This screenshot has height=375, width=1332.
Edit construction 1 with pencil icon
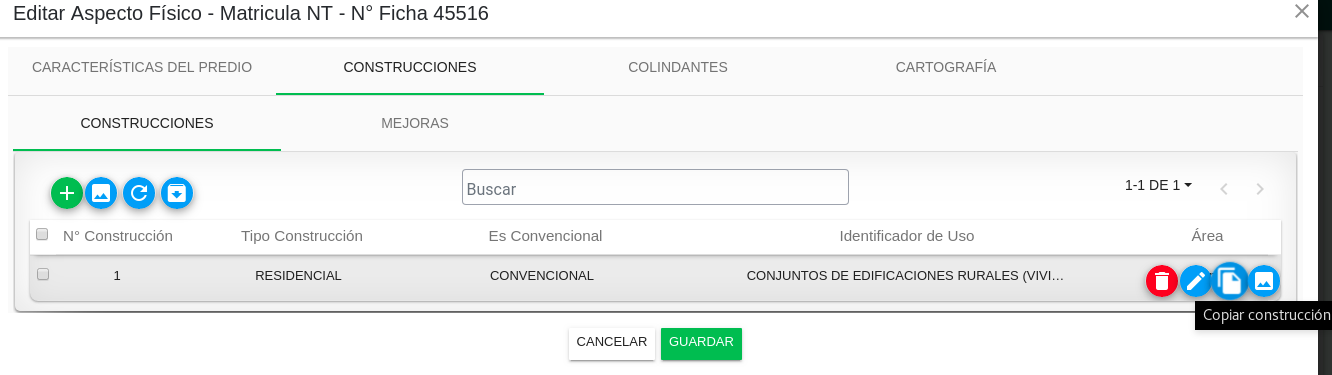pos(1196,281)
